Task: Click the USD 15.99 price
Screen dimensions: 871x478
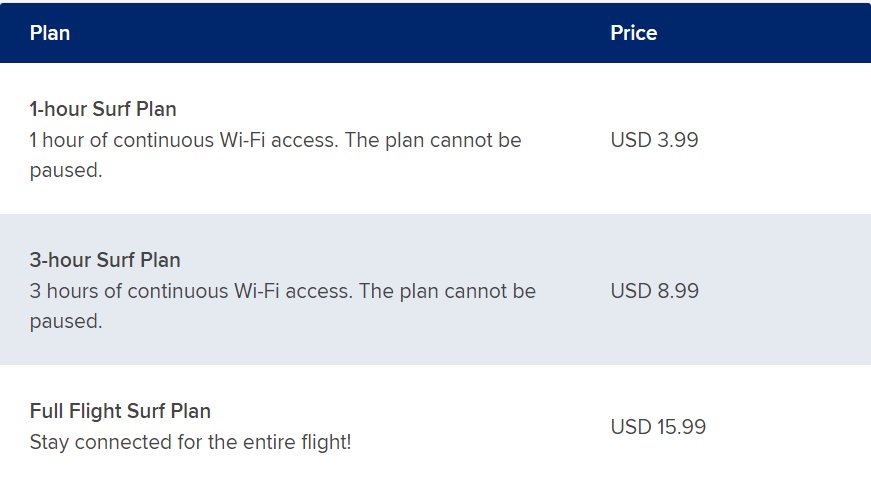Action: point(658,427)
